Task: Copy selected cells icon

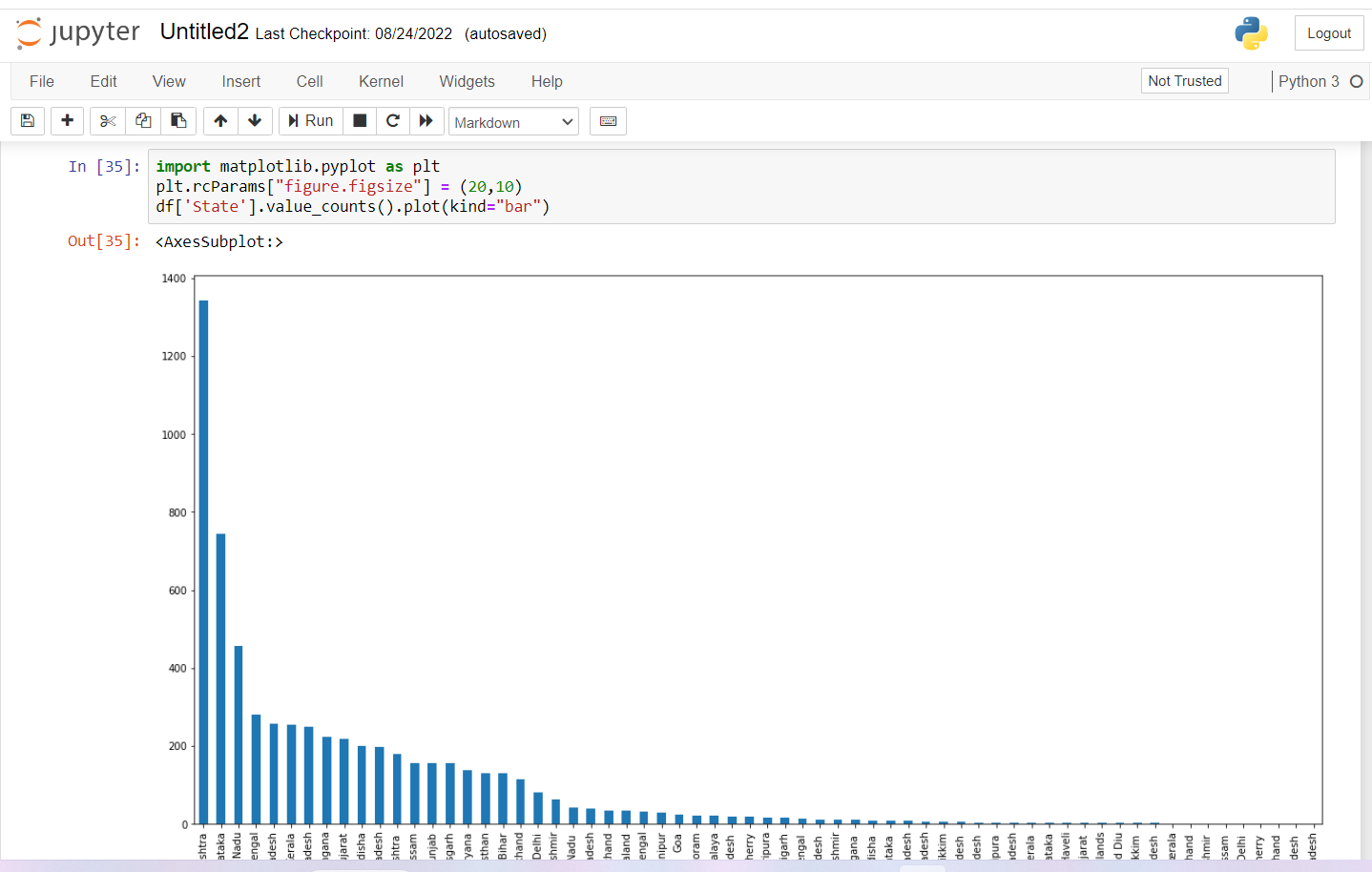Action: pos(143,121)
